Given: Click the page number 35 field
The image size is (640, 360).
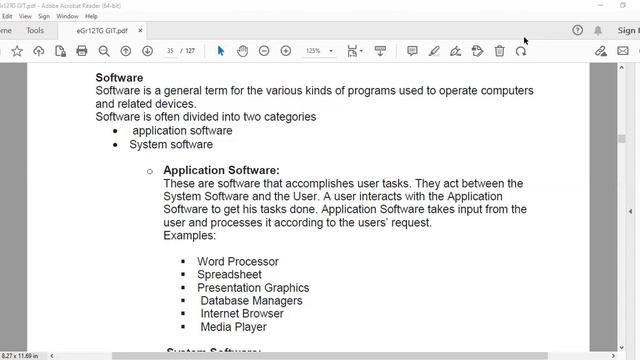Looking at the screenshot, I should click(170, 51).
